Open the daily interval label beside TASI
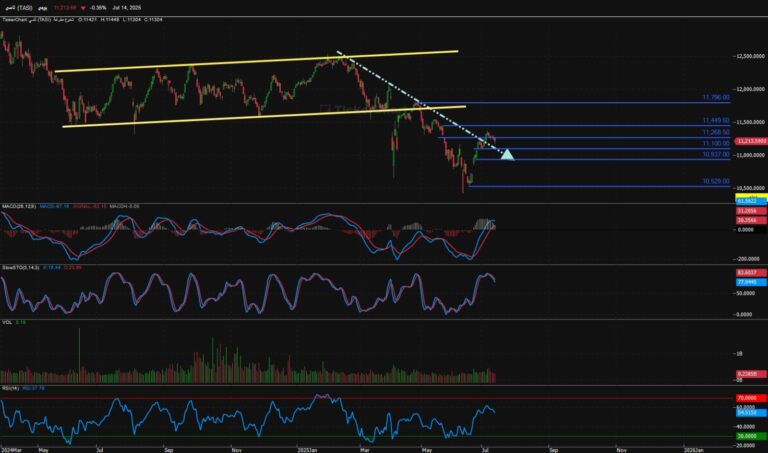Image resolution: width=768 pixels, height=453 pixels. [43, 8]
